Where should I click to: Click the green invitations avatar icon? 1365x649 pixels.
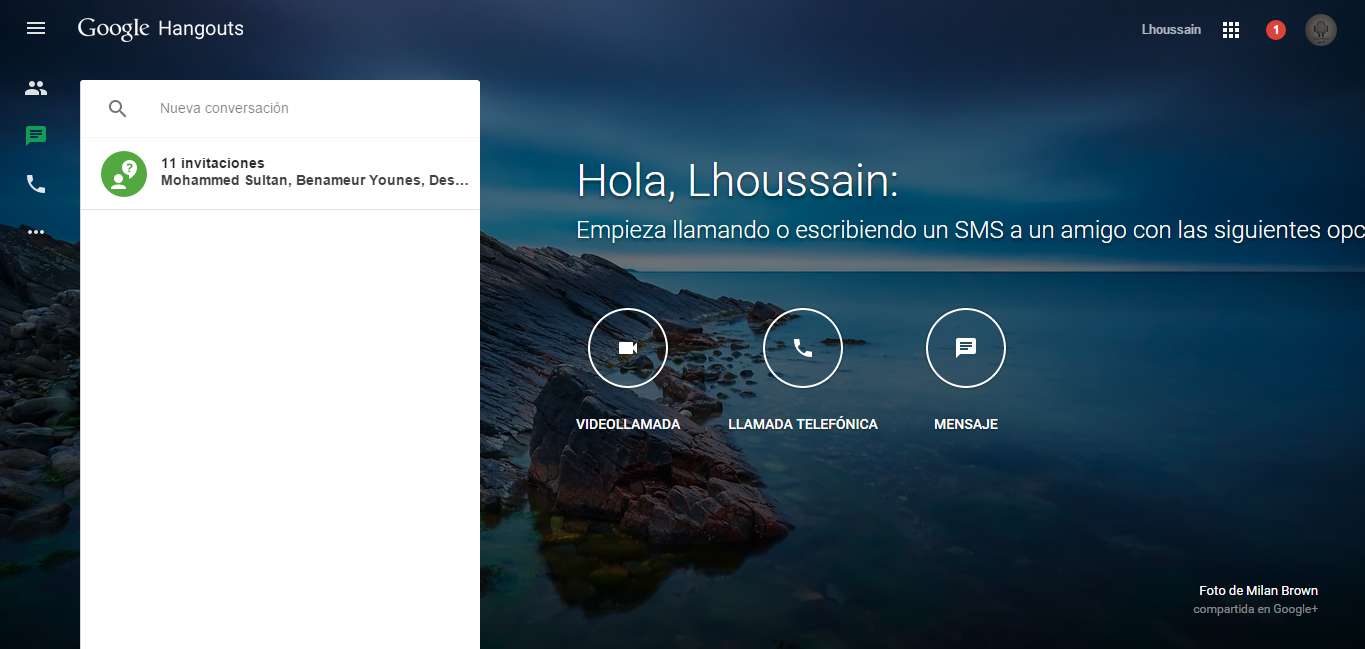point(124,174)
